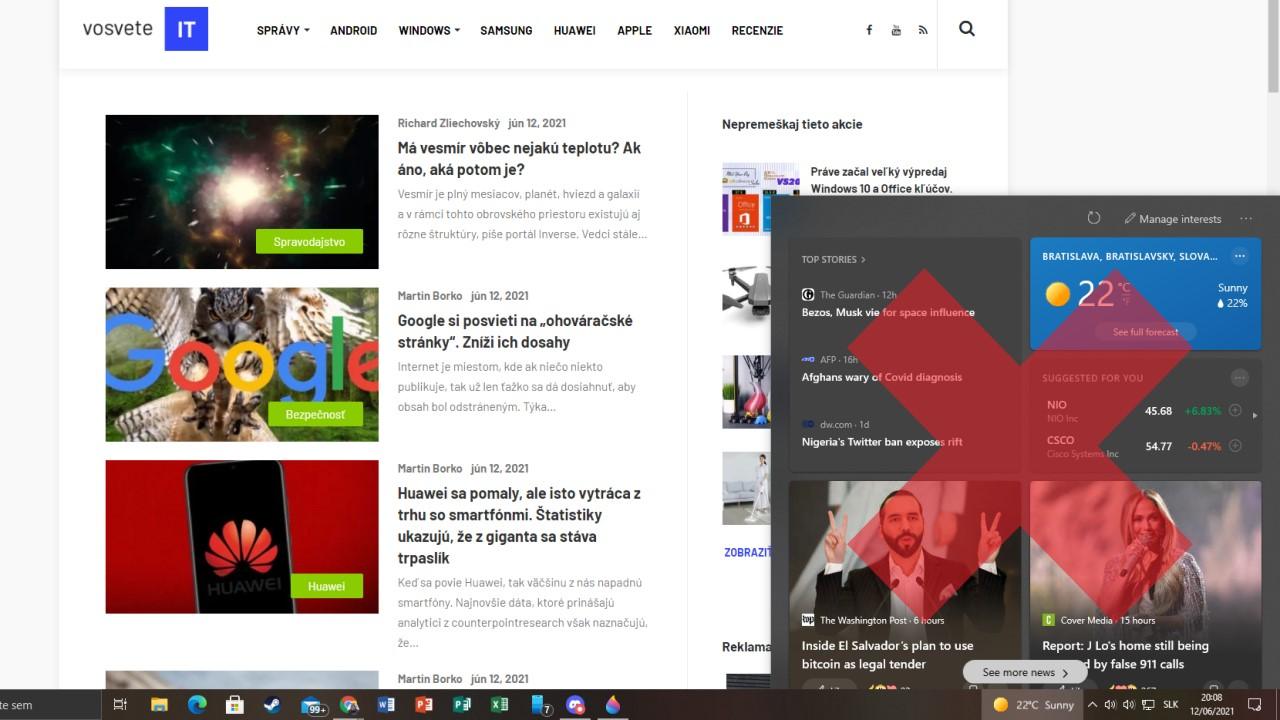Viewport: 1280px width, 720px height.
Task: Add CSCO stock to watchlist
Action: (1235, 446)
